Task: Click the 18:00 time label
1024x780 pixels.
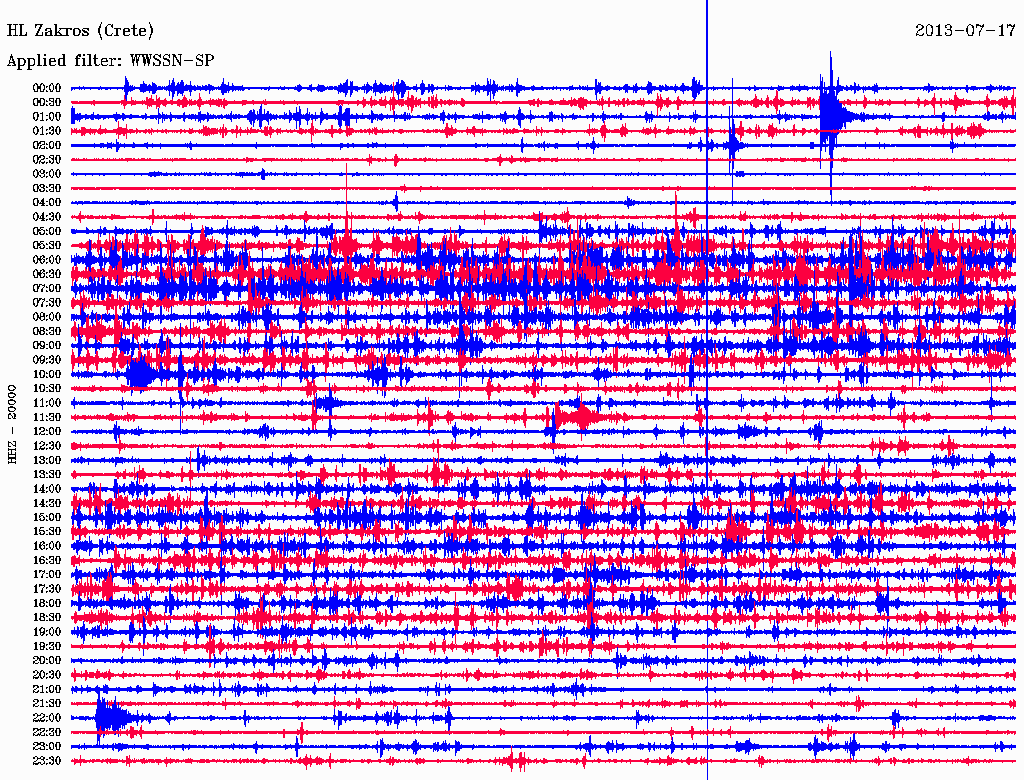Action: pos(47,604)
